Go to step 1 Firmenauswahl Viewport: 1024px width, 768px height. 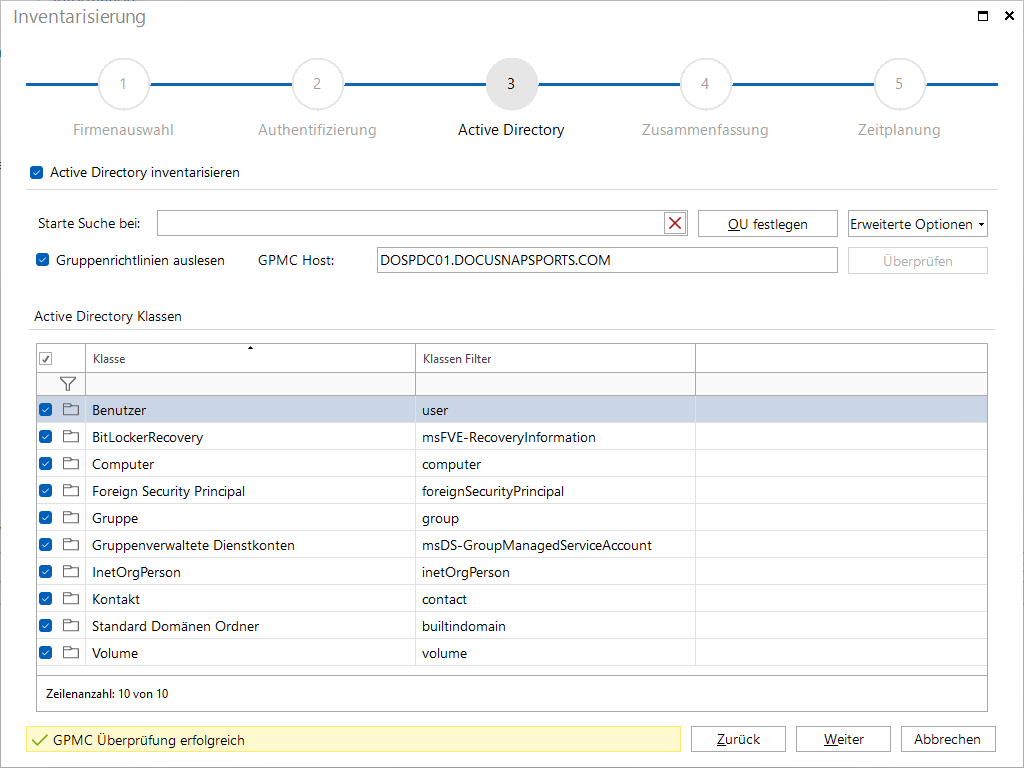pos(123,84)
